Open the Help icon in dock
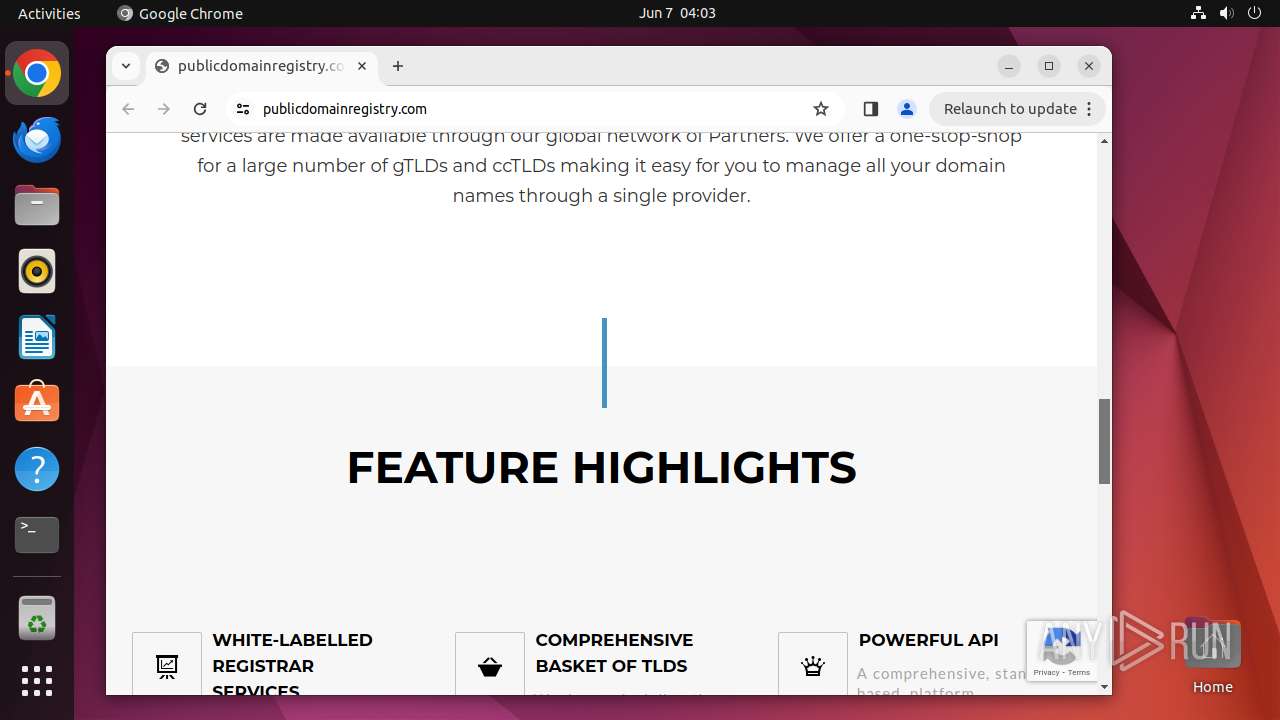This screenshot has height=720, width=1280. click(37, 469)
